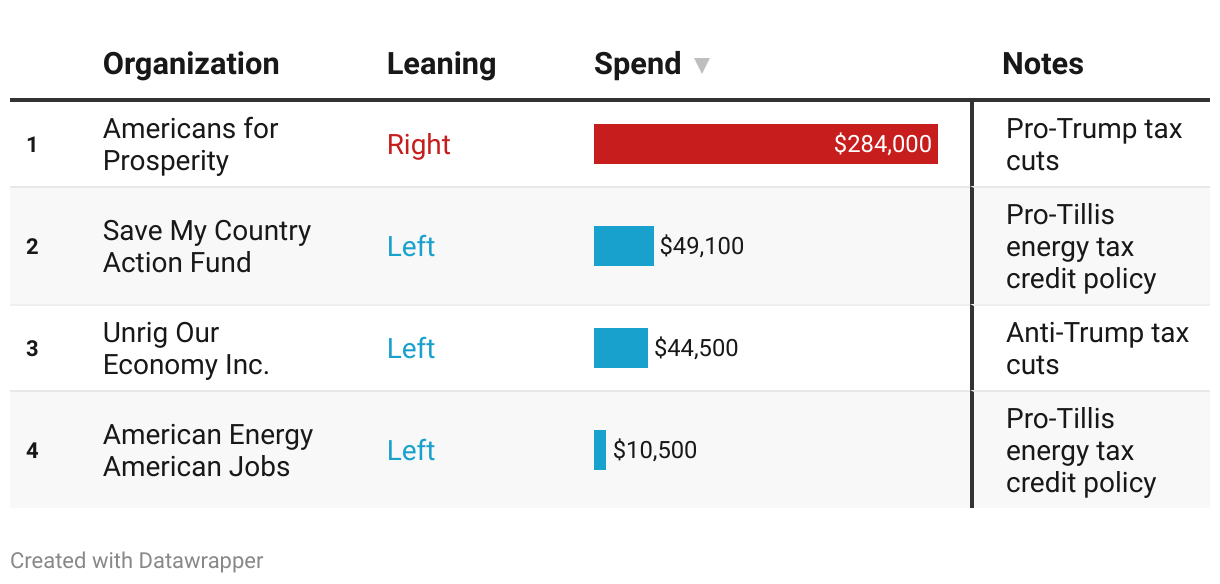This screenshot has width=1220, height=584.
Task: Select Unrig Our Economy Inc. row name
Action: (186, 348)
